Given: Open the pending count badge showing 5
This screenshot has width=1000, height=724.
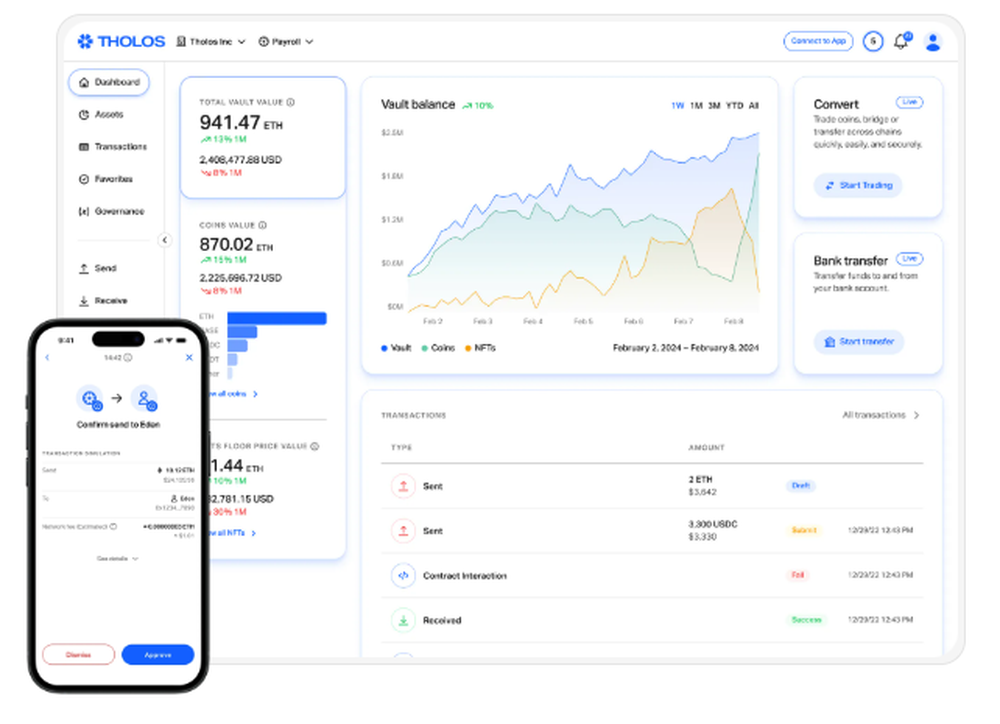Looking at the screenshot, I should pyautogui.click(x=873, y=41).
